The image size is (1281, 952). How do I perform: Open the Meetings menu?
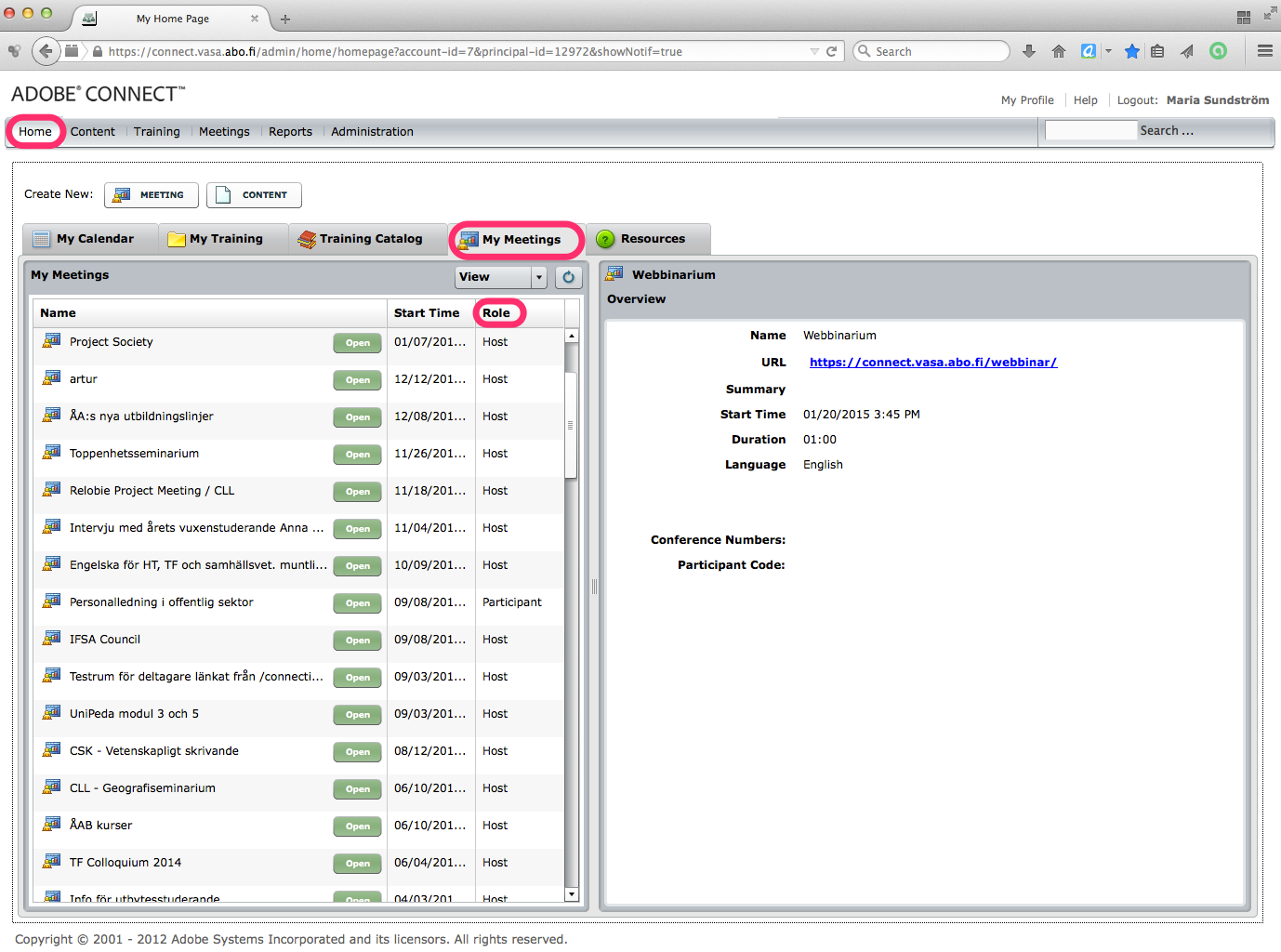click(224, 131)
